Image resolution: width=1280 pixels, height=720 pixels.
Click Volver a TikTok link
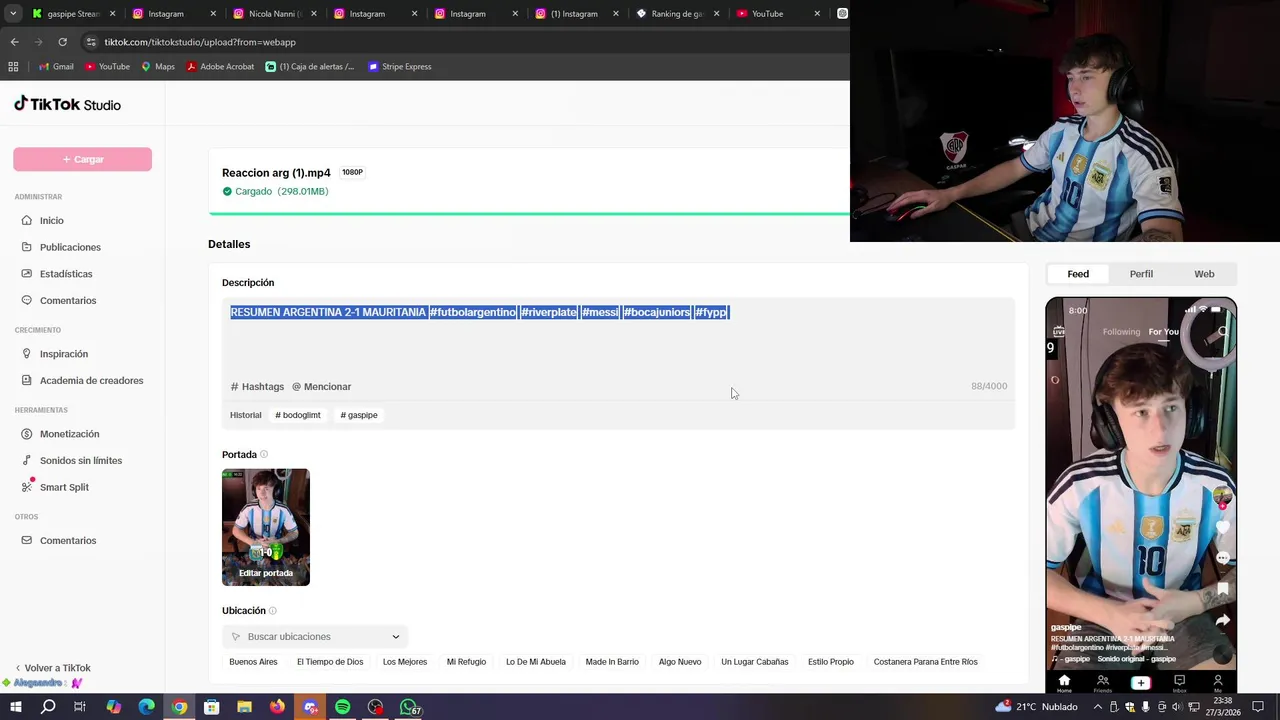click(x=53, y=668)
